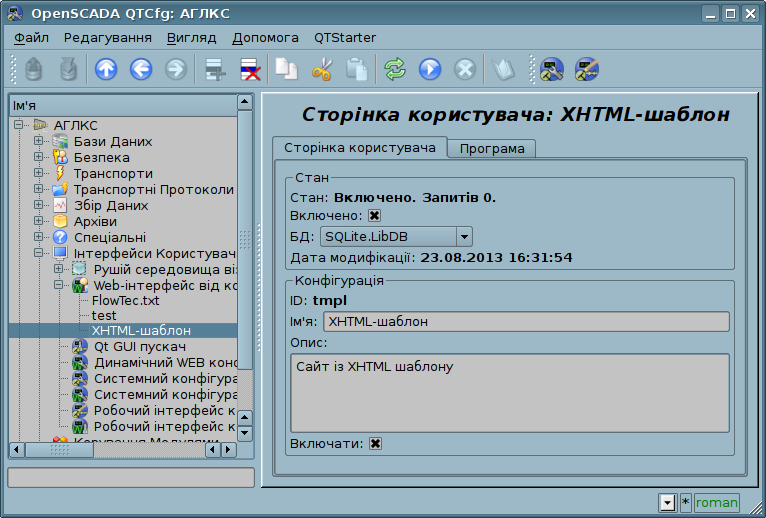This screenshot has height=518, width=766.
Task: Click the blue play start icon
Action: click(430, 70)
